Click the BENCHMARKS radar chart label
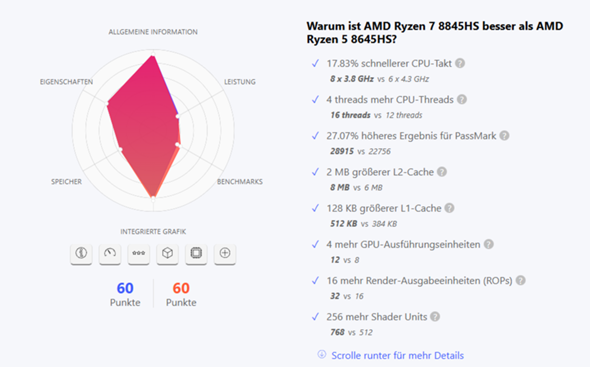 point(240,182)
